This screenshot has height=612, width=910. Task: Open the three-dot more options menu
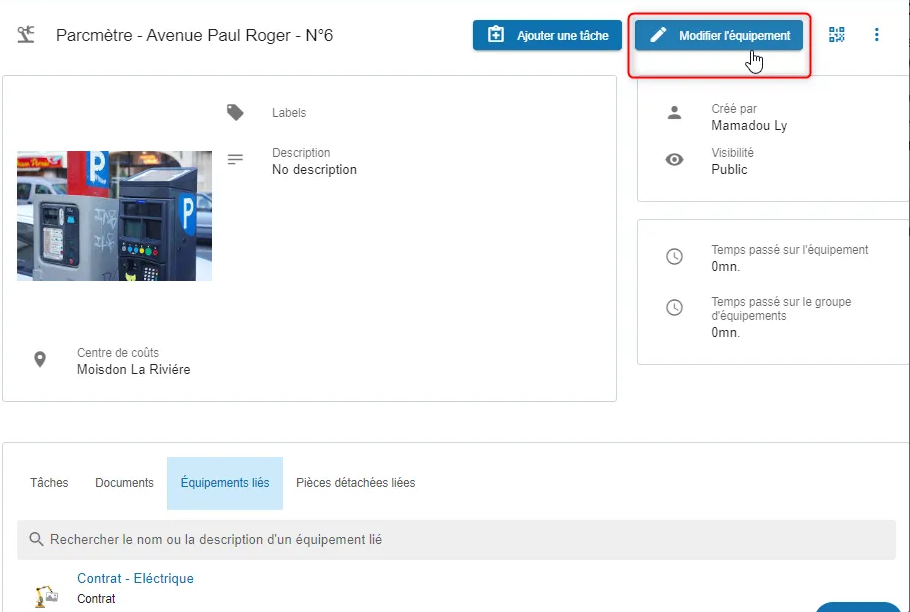coord(876,35)
